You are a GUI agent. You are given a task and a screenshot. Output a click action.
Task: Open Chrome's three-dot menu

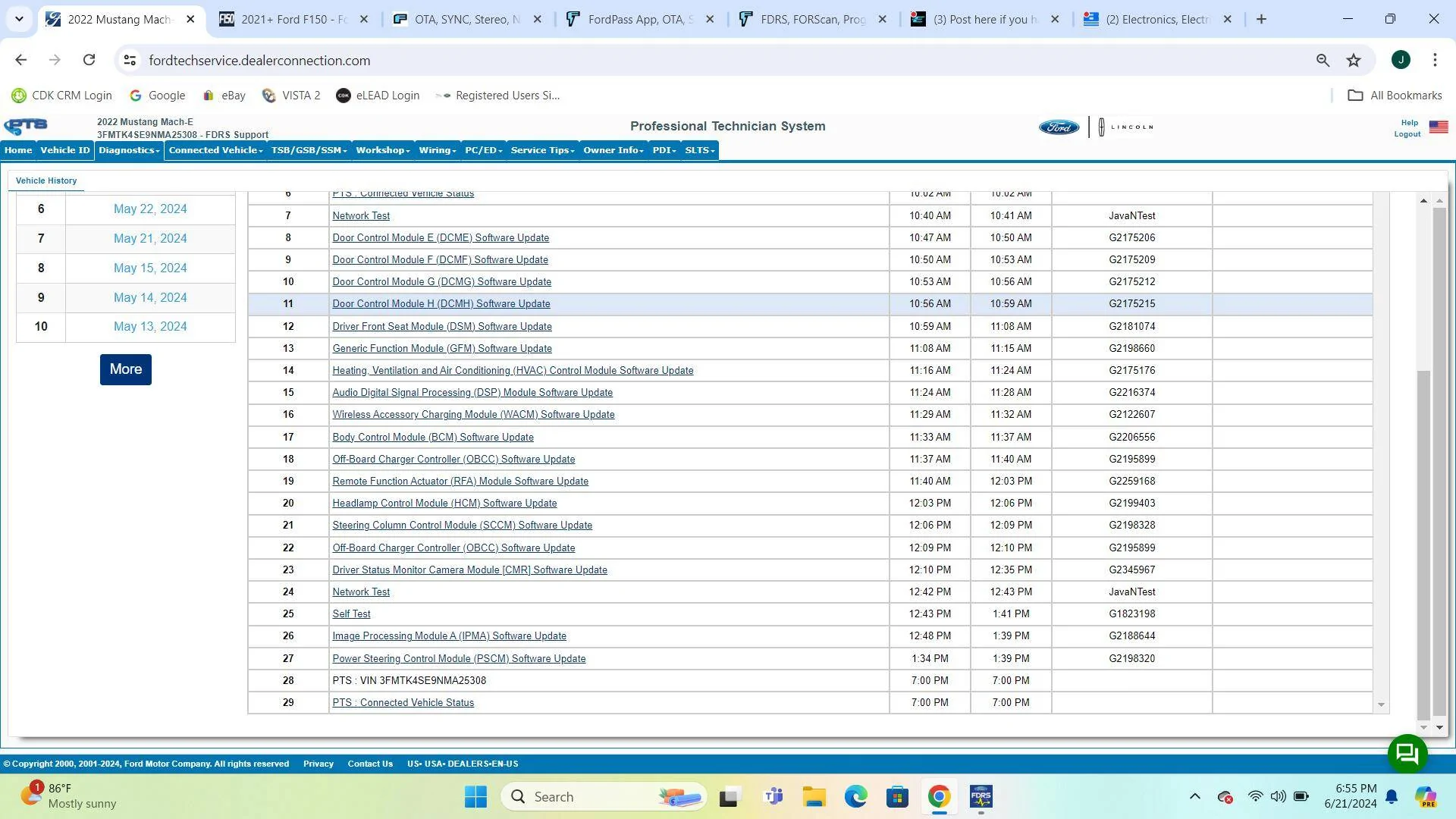[1435, 60]
